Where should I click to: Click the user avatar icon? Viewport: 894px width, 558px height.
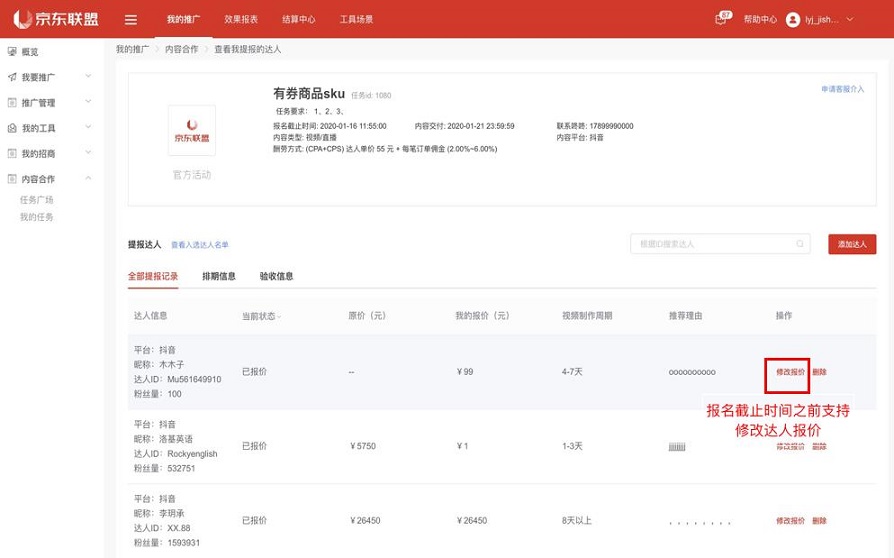(793, 19)
